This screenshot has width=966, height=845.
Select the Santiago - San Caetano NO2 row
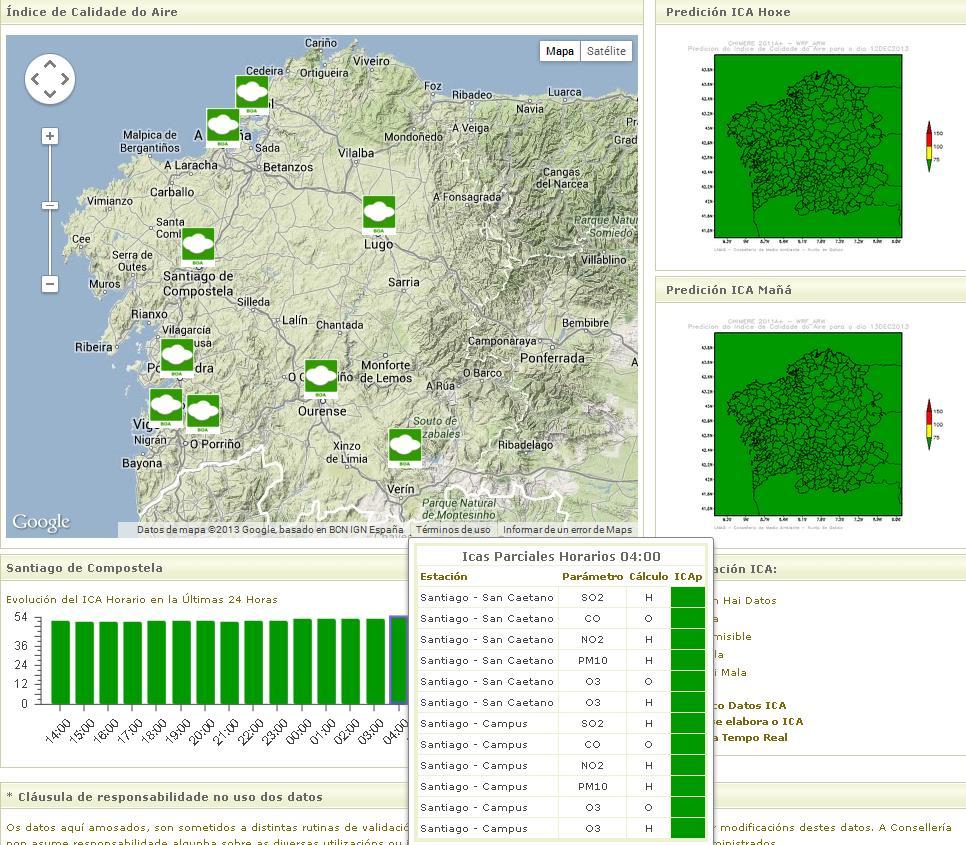561,639
